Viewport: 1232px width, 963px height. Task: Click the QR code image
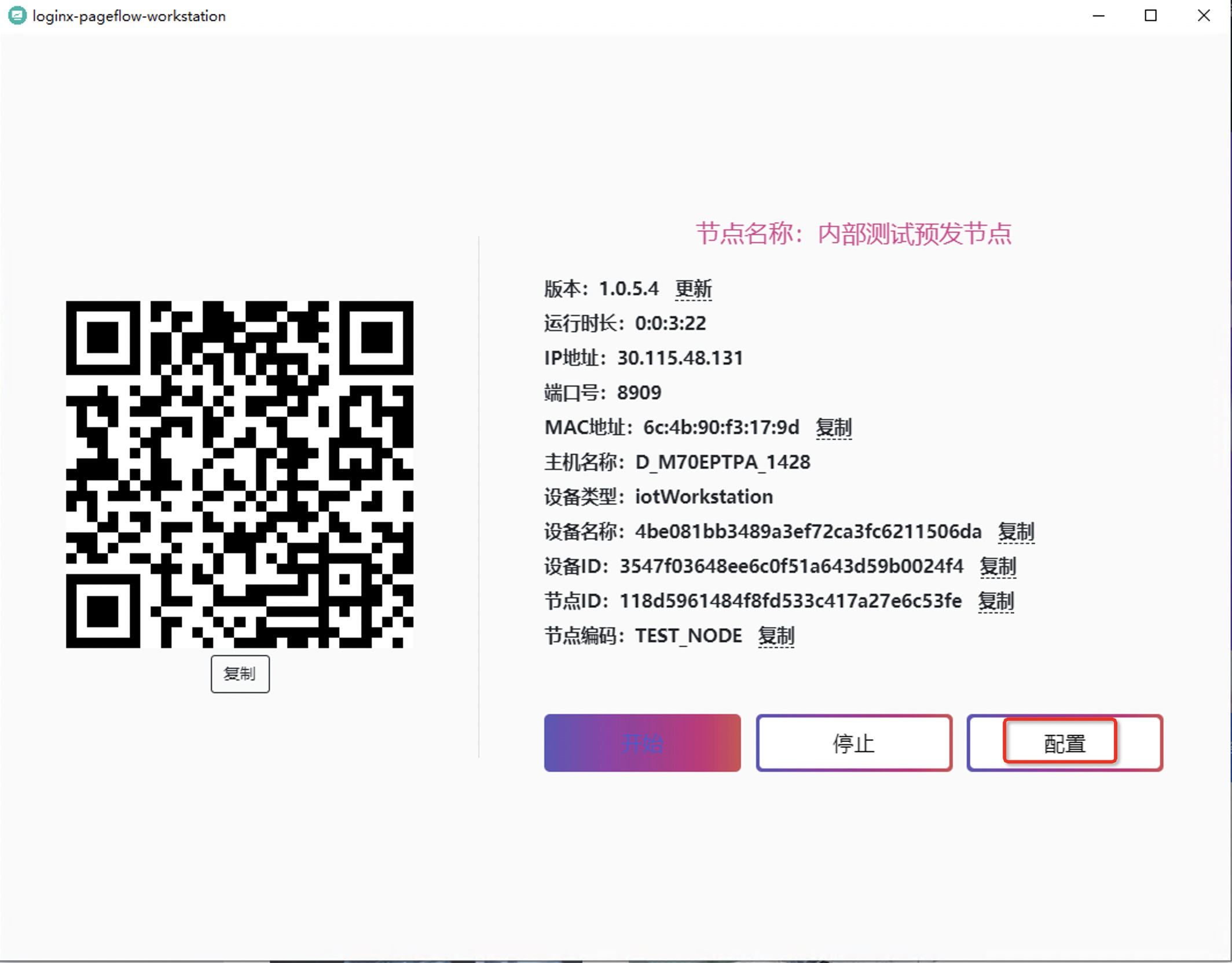click(240, 474)
